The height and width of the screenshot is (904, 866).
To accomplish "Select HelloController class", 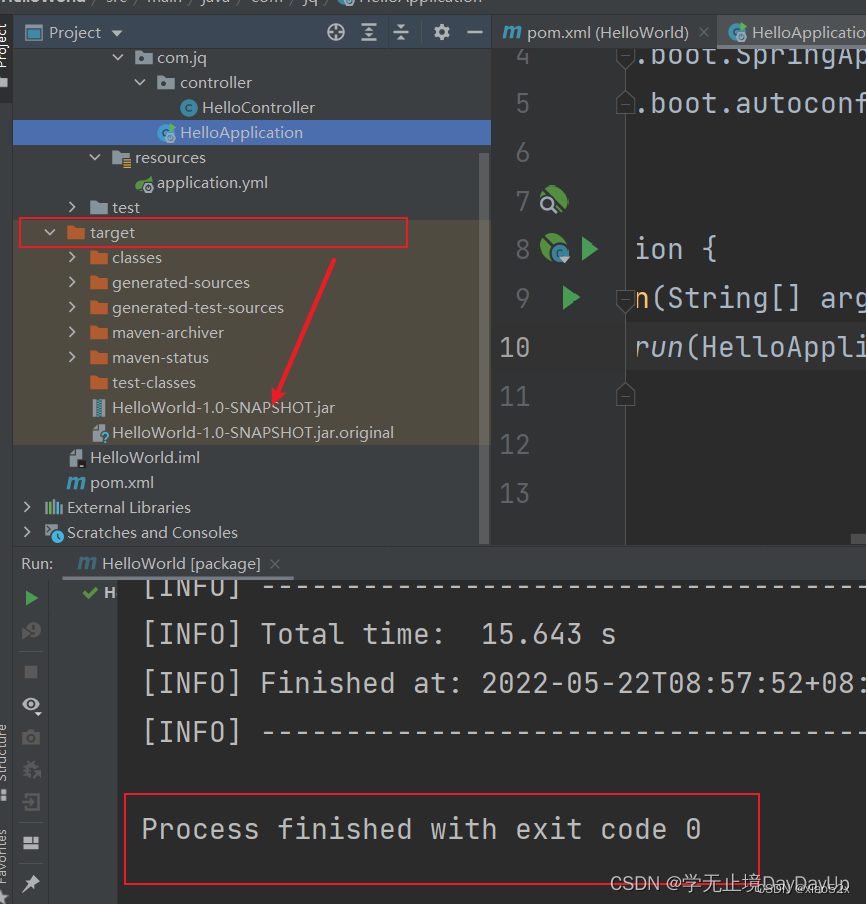I will pos(248,108).
